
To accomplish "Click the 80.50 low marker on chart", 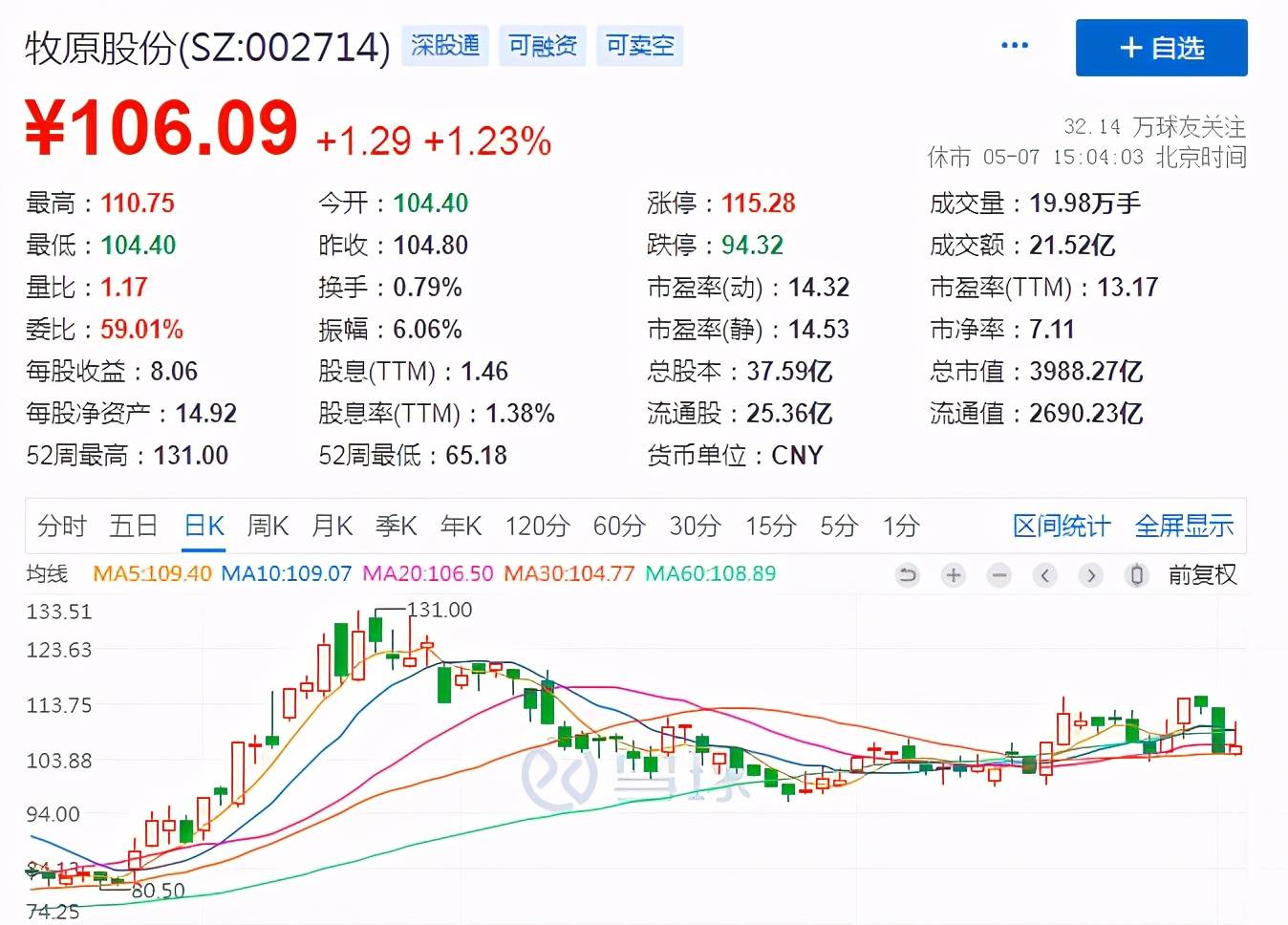I will [x=158, y=891].
